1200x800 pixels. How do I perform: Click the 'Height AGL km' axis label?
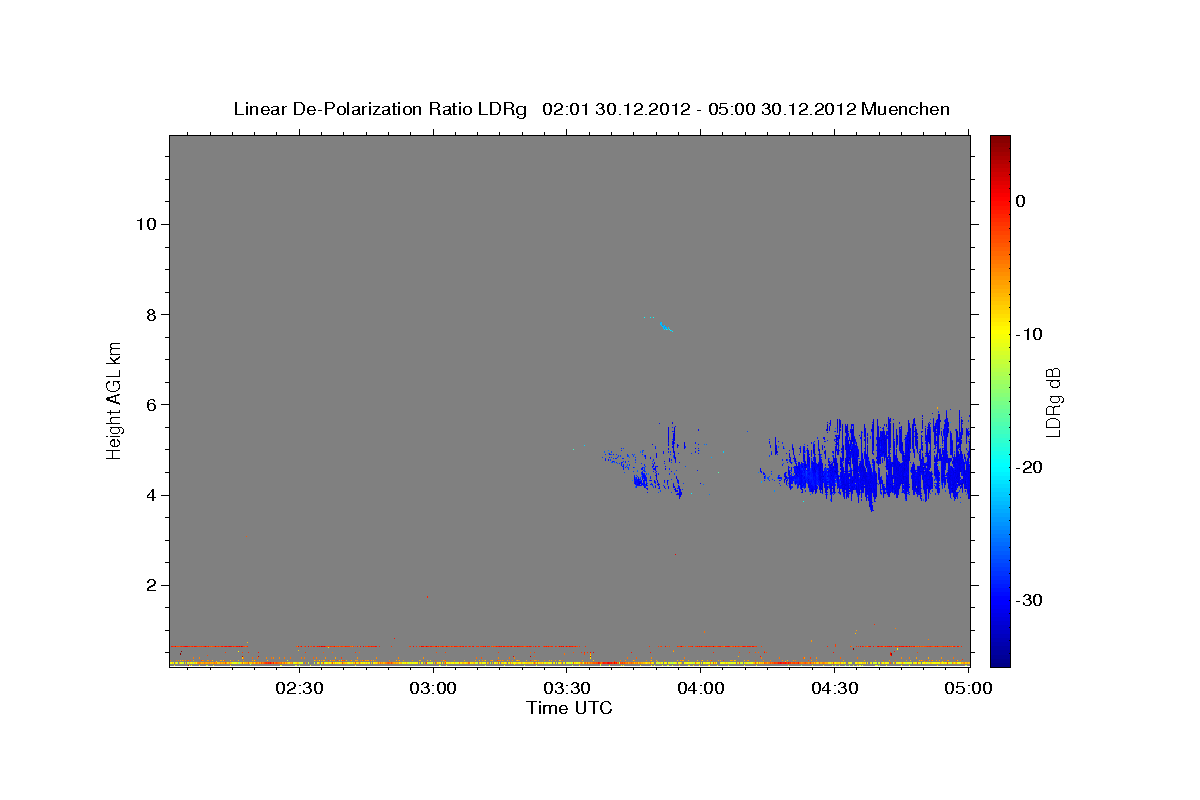click(115, 400)
